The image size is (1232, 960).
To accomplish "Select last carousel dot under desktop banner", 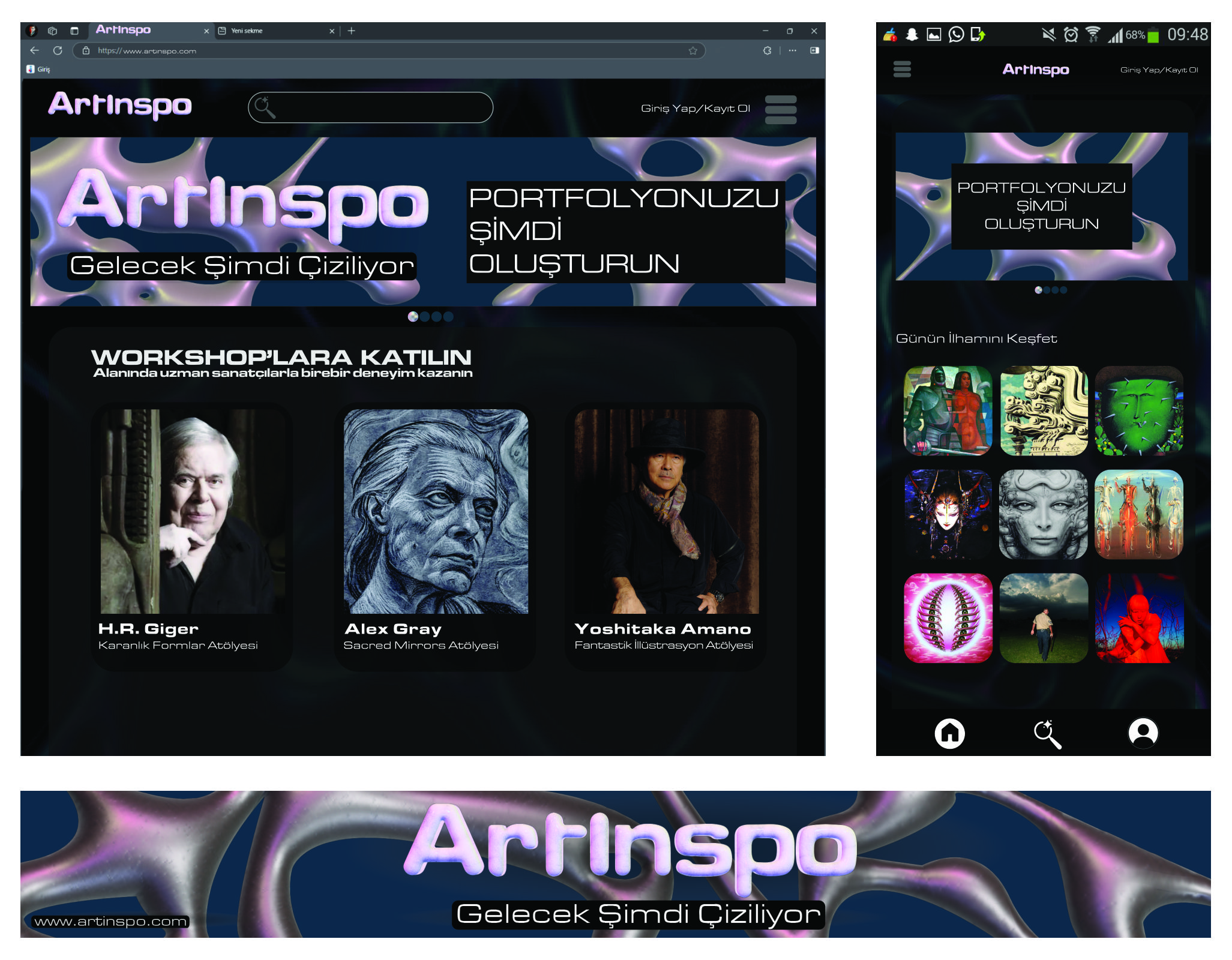I will tap(448, 317).
